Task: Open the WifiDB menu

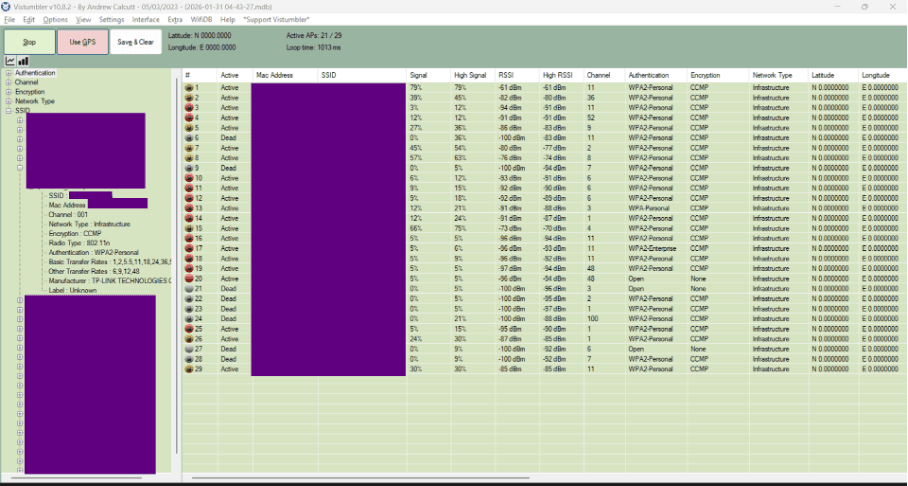Action: click(x=202, y=20)
